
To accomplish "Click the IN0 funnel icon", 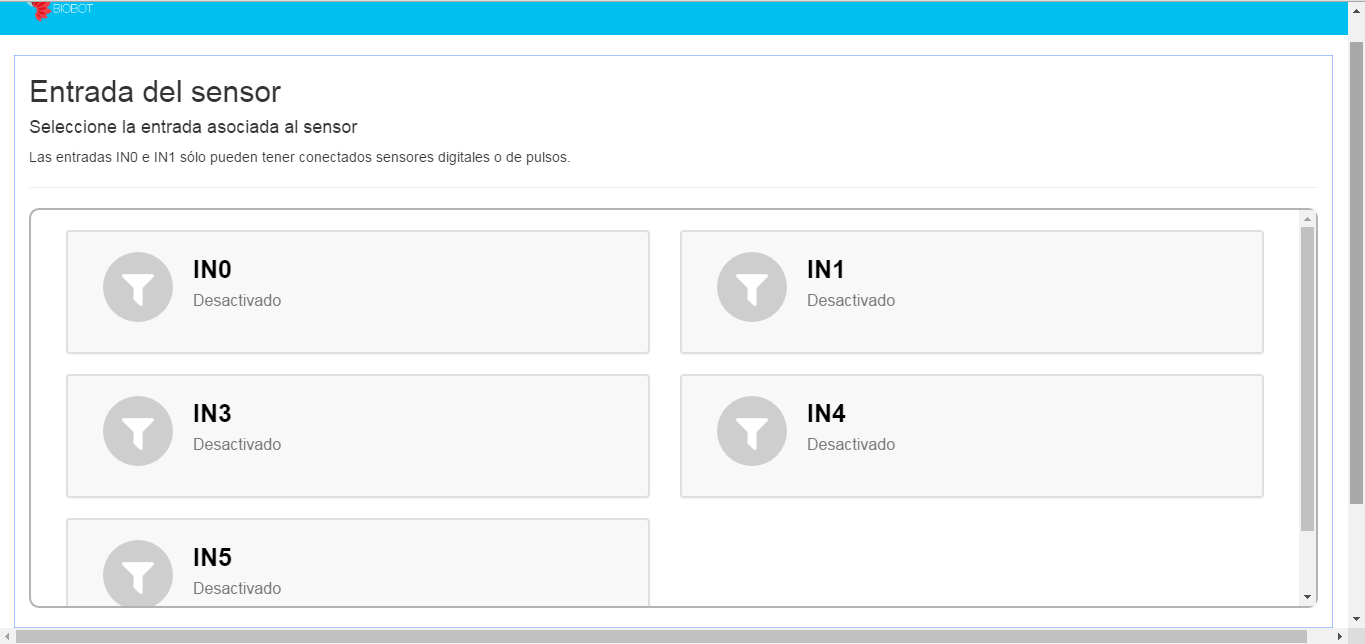I will click(138, 287).
